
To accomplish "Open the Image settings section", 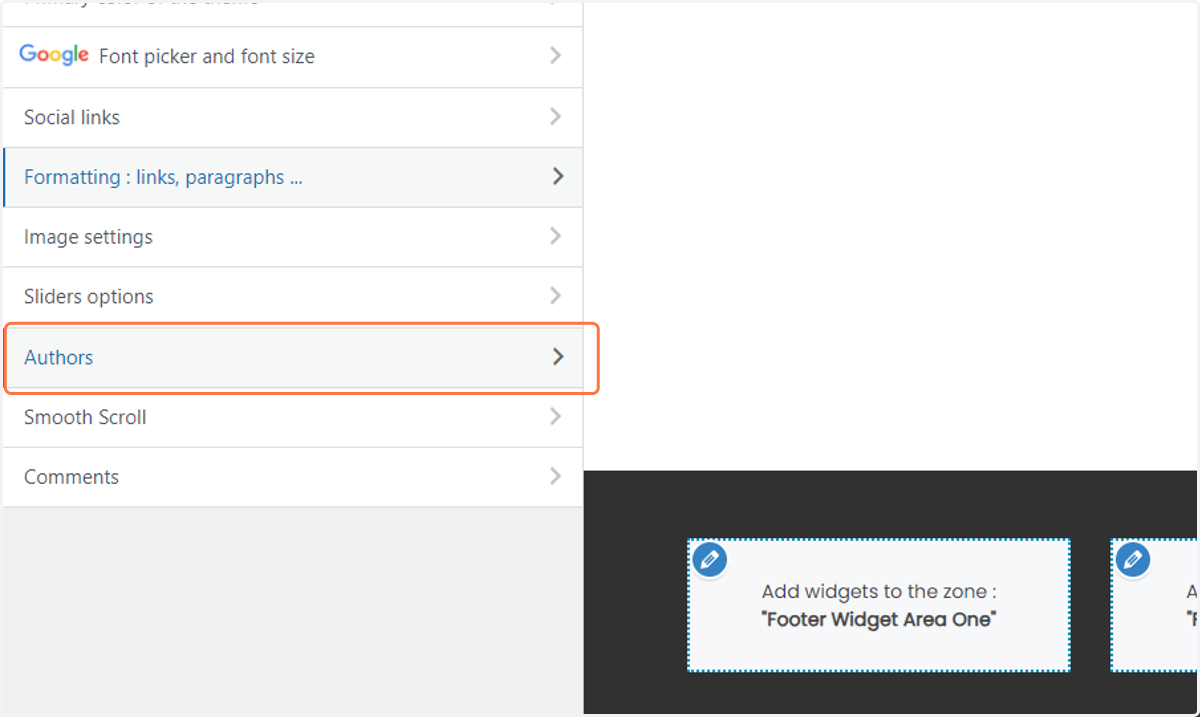I will [293, 237].
